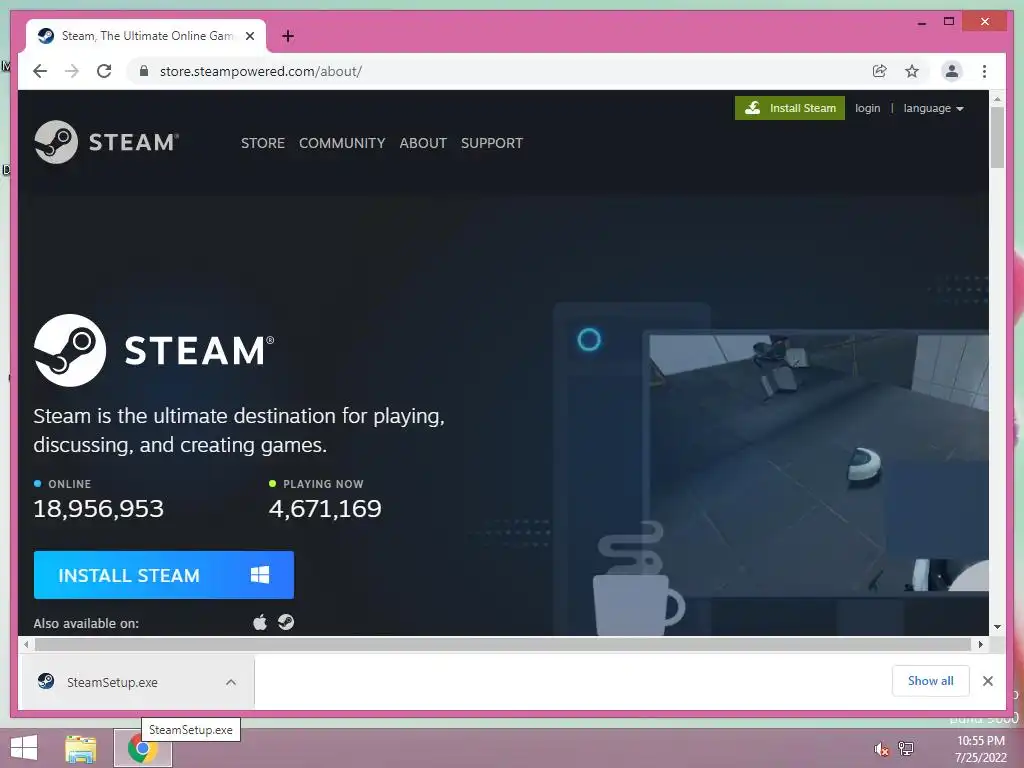Click the page scroll up arrow
1024x768 pixels.
pos(997,99)
